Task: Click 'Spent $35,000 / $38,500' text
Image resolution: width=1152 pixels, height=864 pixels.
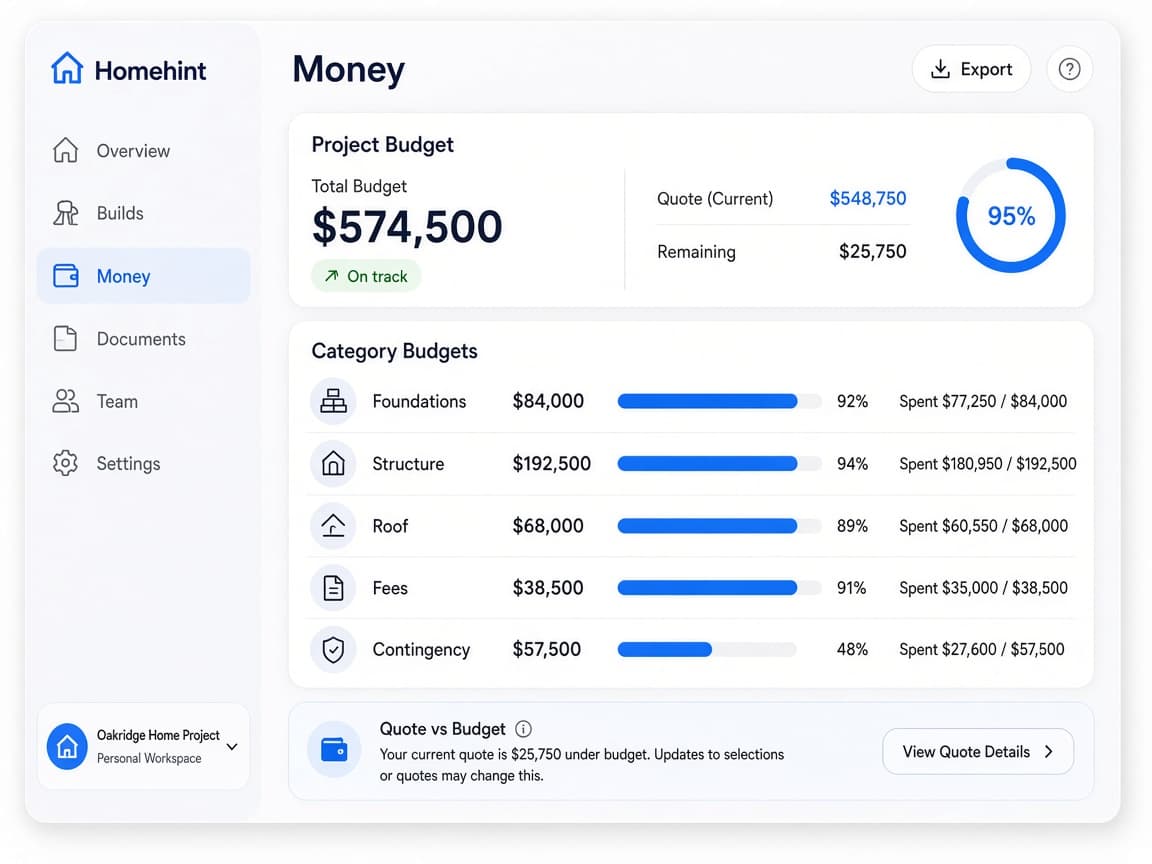Action: pyautogui.click(x=984, y=588)
